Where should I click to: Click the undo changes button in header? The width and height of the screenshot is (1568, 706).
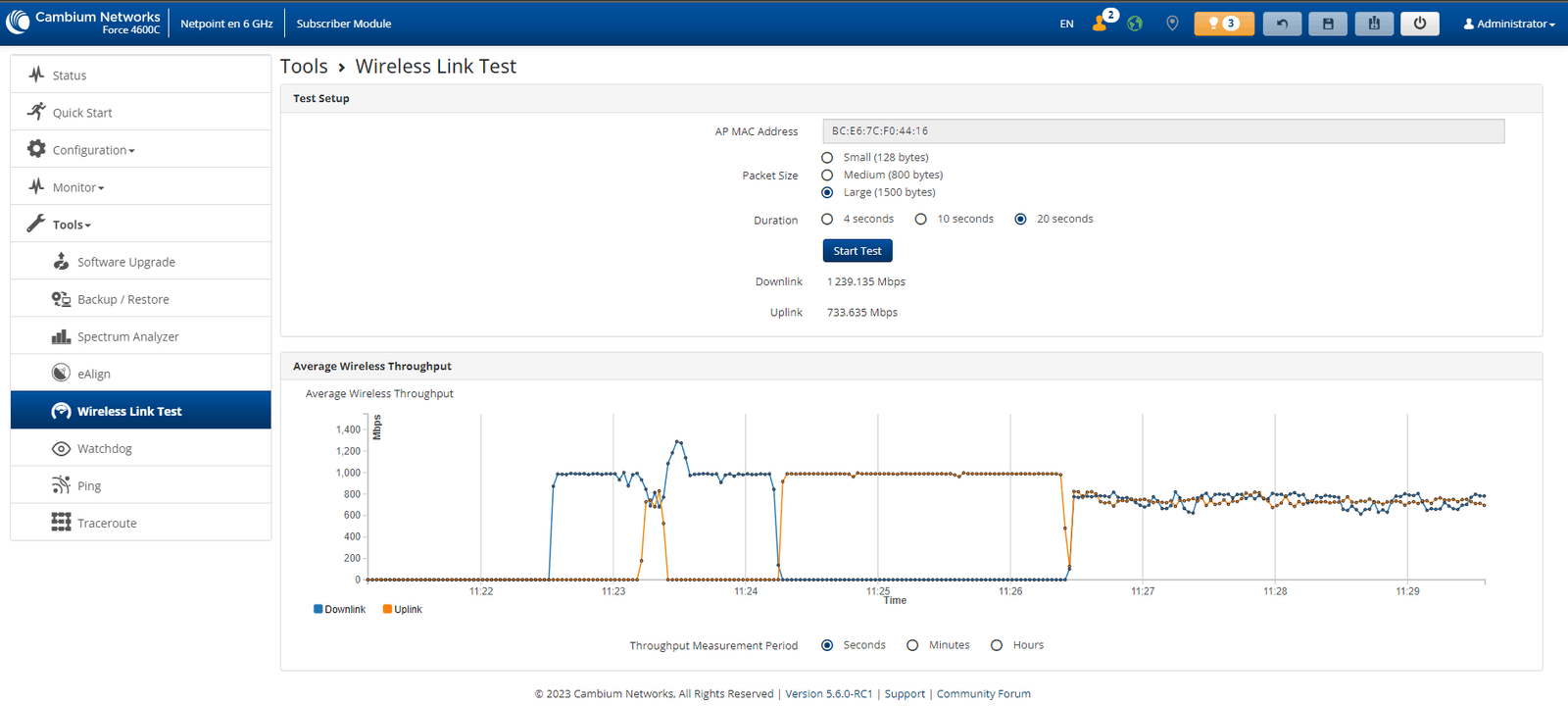[1282, 24]
